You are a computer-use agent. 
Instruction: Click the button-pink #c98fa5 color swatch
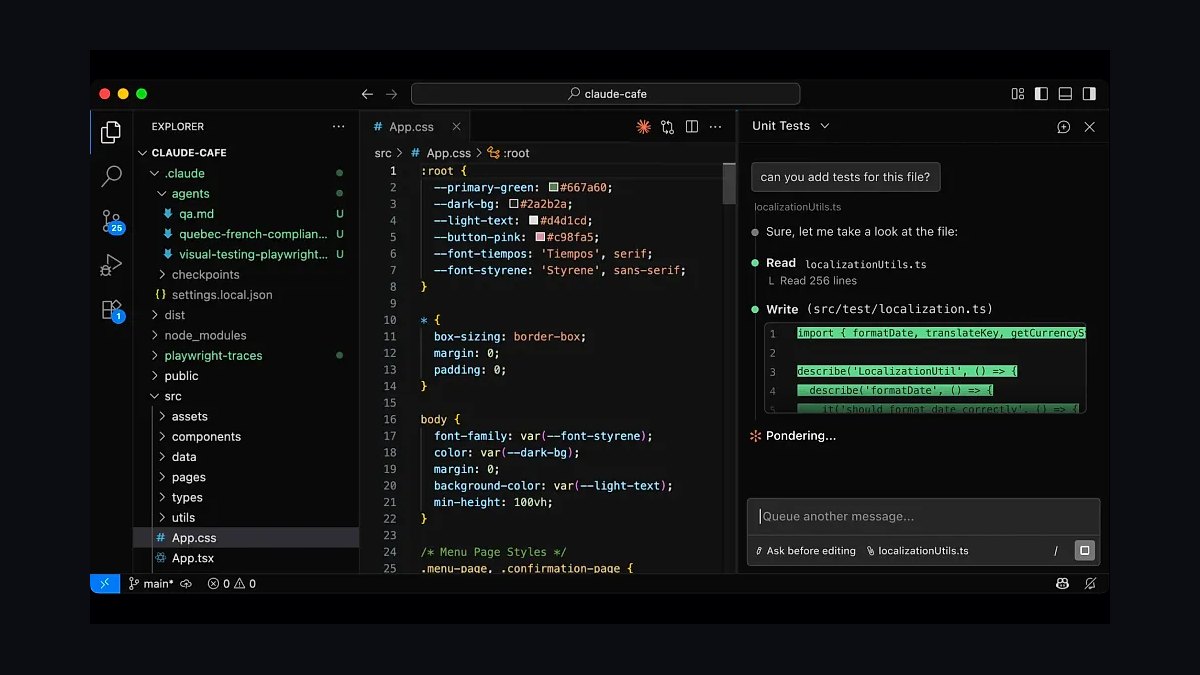540,237
